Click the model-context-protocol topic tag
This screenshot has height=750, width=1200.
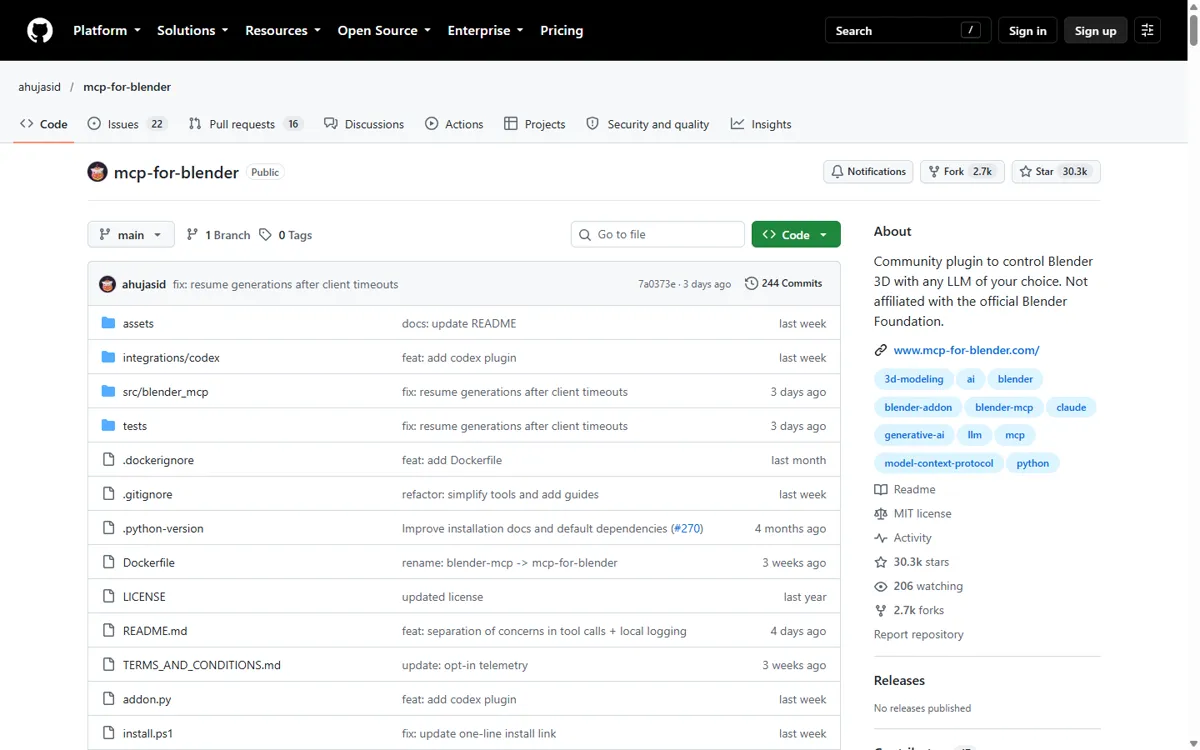[x=939, y=463]
